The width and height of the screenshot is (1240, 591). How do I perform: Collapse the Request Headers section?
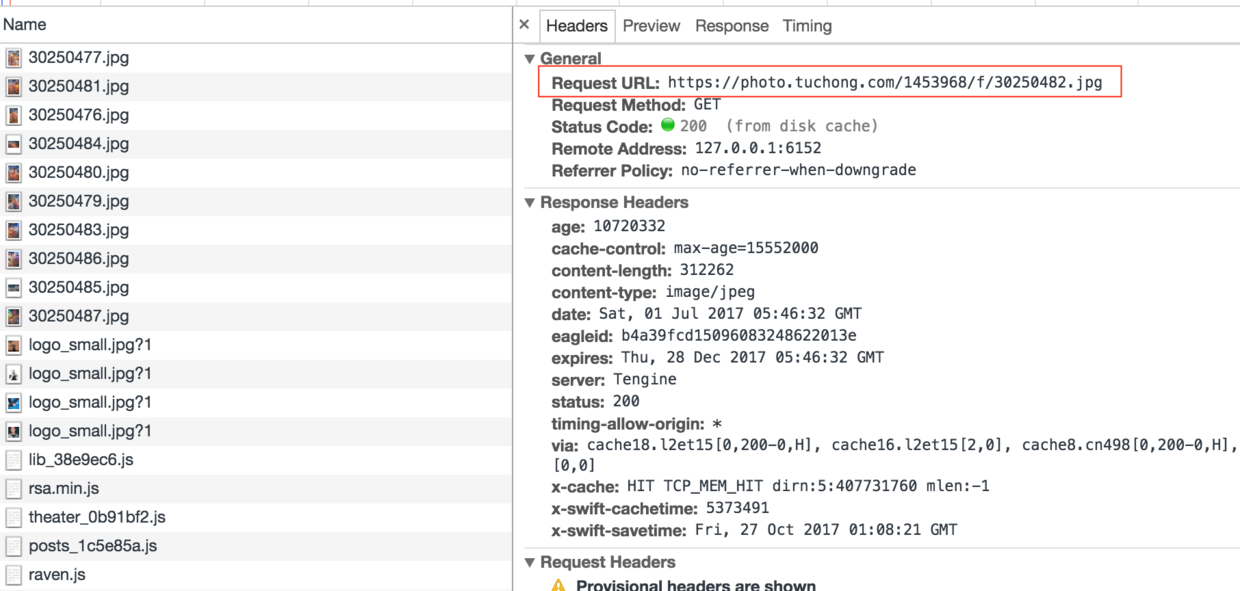point(530,563)
